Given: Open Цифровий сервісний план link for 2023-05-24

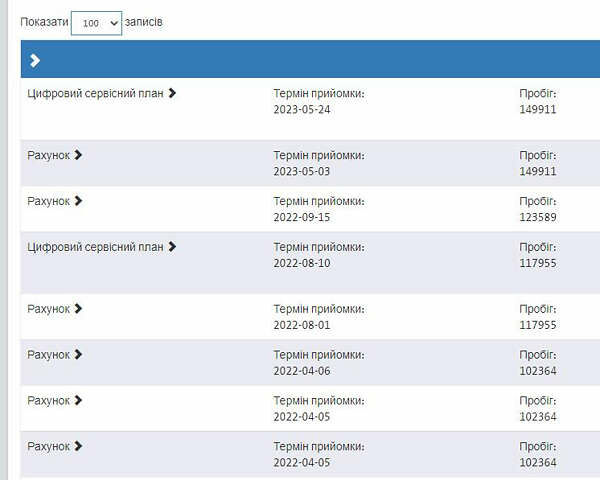Looking at the screenshot, I should [x=95, y=93].
